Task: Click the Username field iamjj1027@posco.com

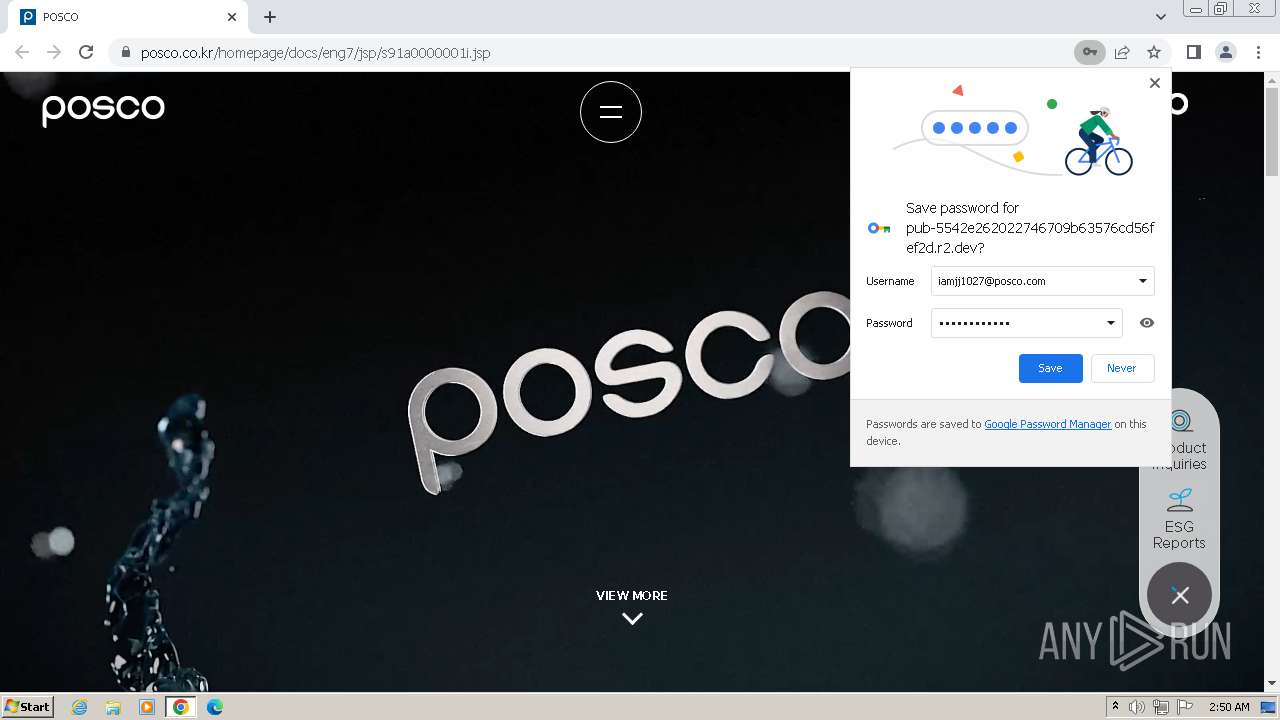Action: point(1043,281)
